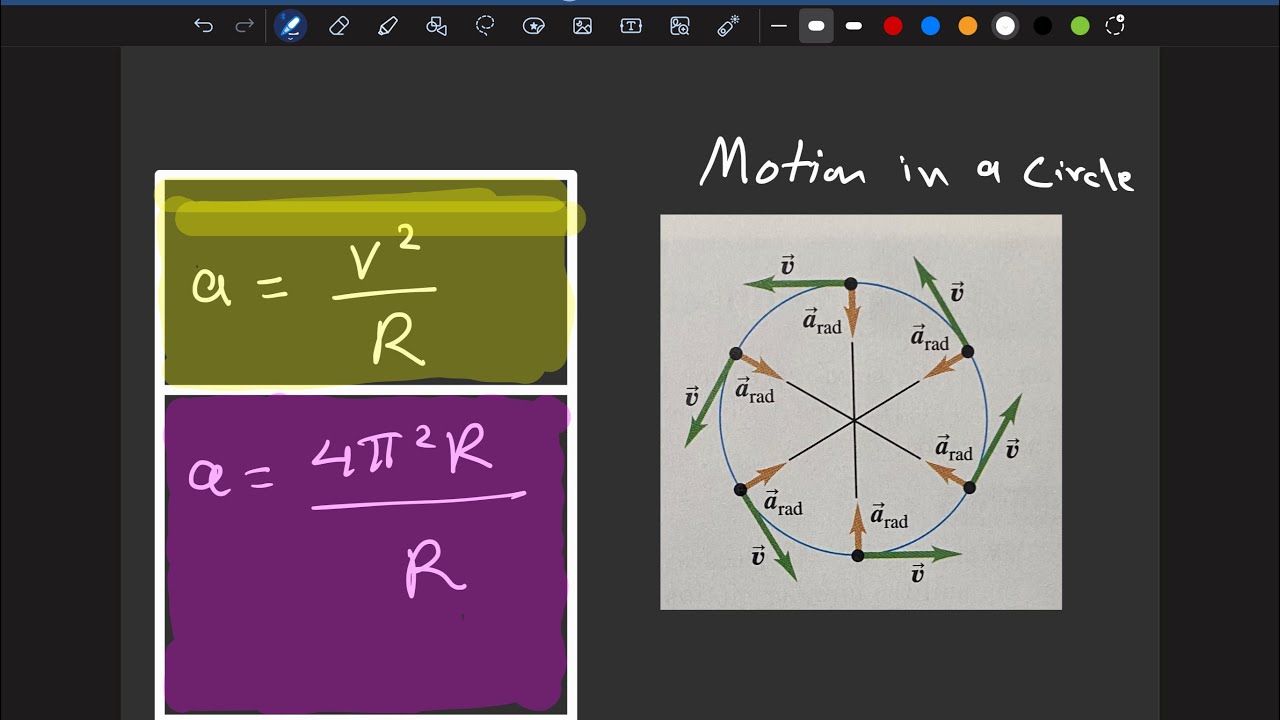This screenshot has height=720, width=1280.
Task: Choose the thick selected stroke thickness
Action: (816, 26)
